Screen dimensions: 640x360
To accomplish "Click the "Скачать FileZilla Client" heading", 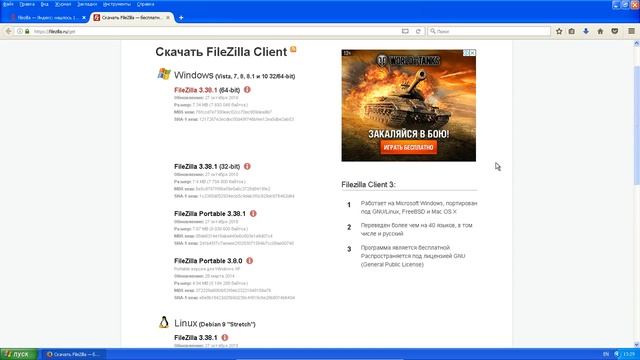I will coord(221,52).
